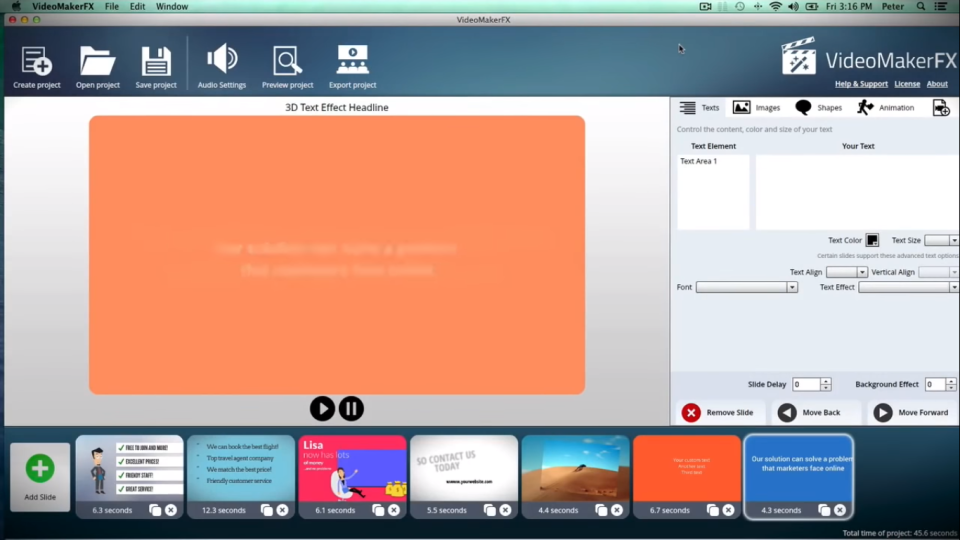Open the Font dropdown
The width and height of the screenshot is (960, 540).
pyautogui.click(x=746, y=287)
